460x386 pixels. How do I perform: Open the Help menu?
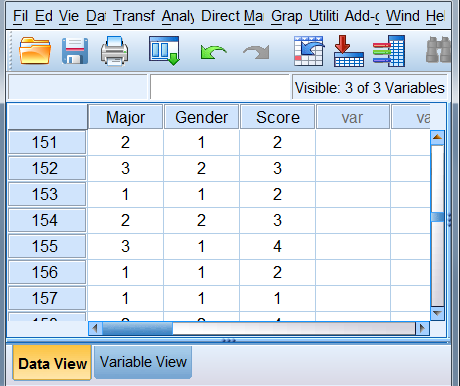435,16
